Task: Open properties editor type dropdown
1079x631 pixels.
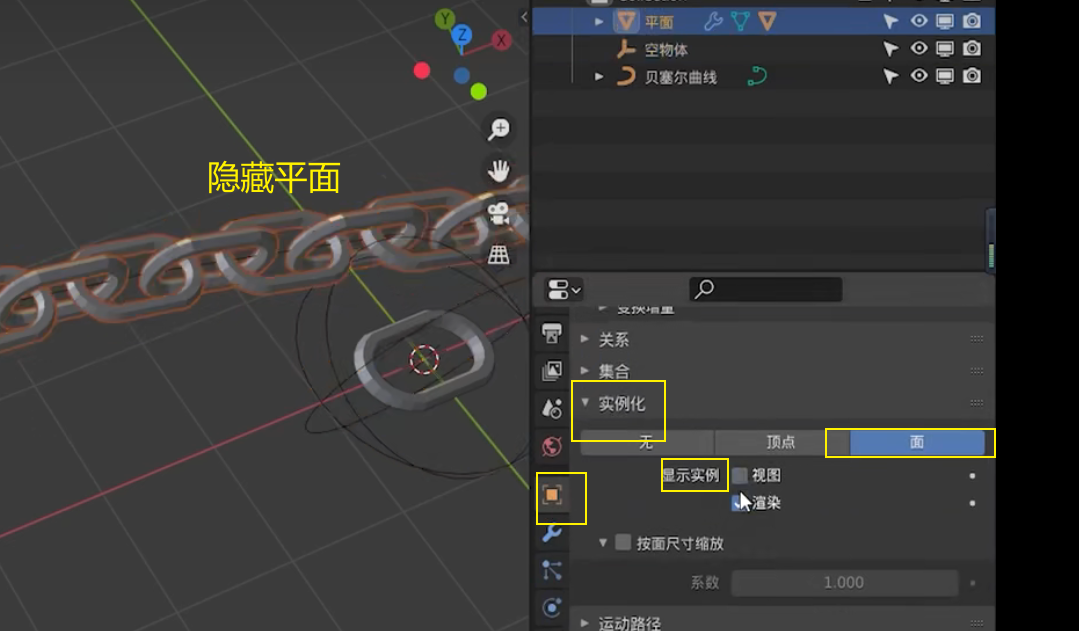Action: point(564,290)
